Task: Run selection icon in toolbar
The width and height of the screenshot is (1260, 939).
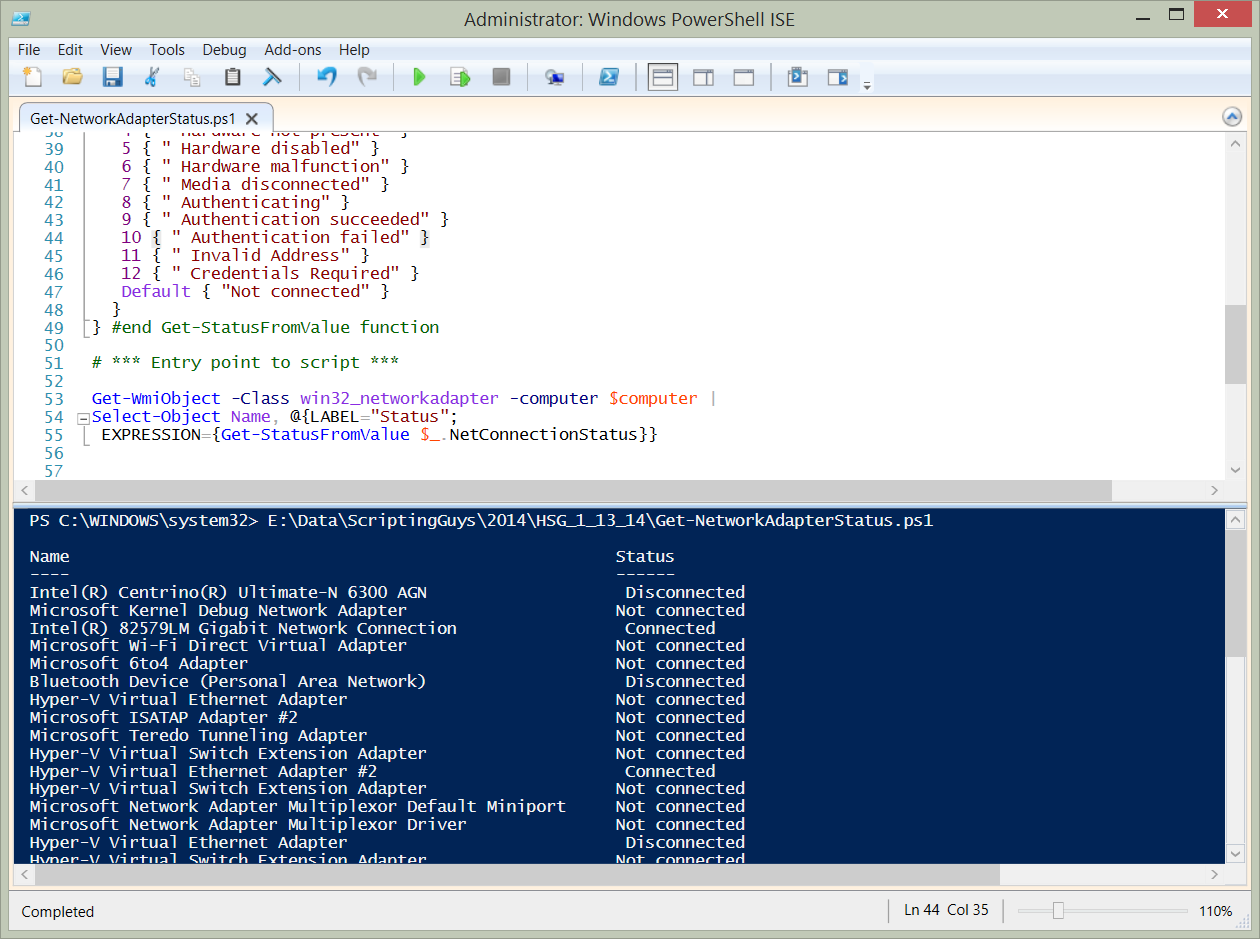Action: (x=460, y=77)
